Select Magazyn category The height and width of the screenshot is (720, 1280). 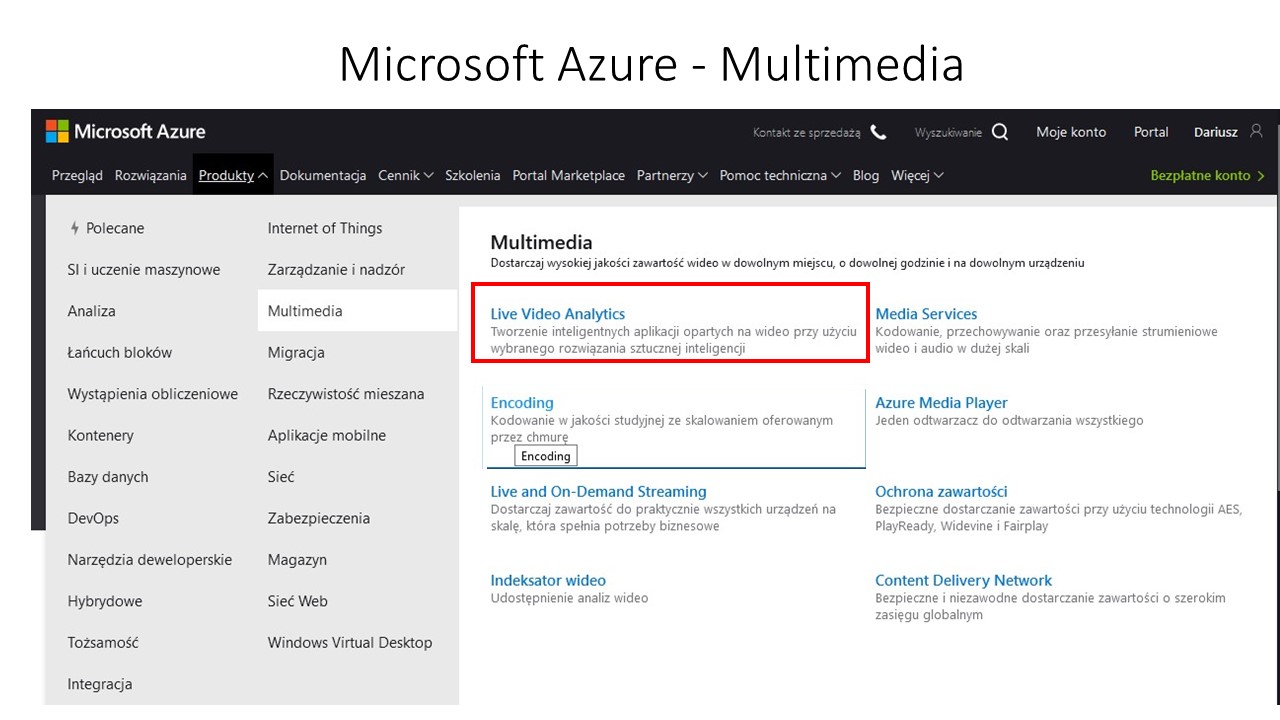point(297,560)
